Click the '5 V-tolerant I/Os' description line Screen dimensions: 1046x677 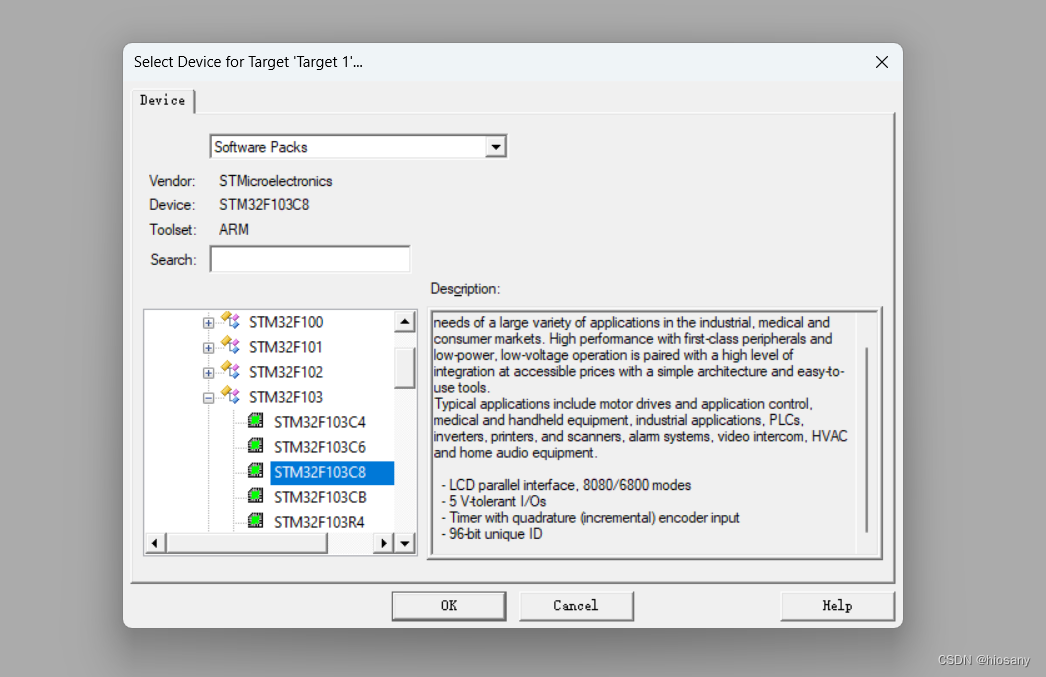coord(494,501)
